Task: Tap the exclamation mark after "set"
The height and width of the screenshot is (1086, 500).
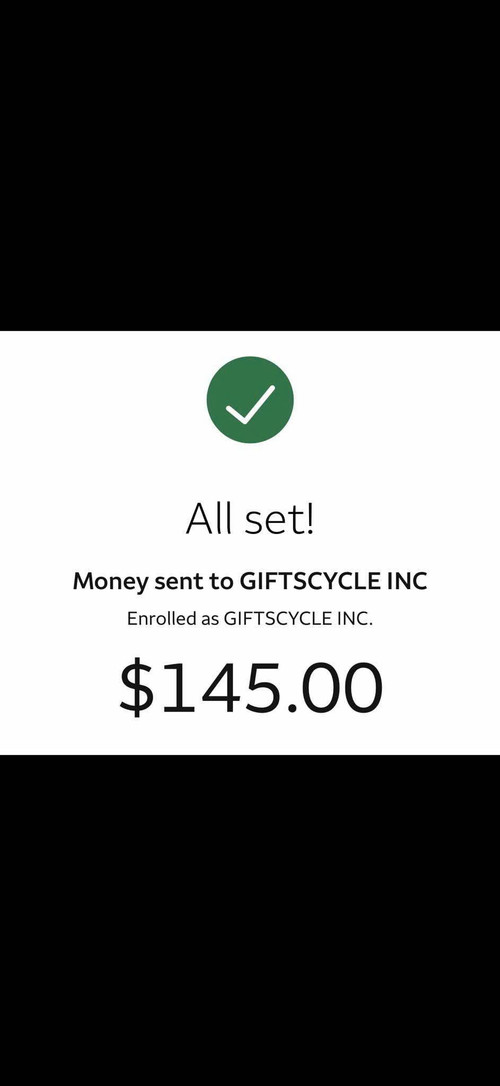Action: (x=310, y=519)
